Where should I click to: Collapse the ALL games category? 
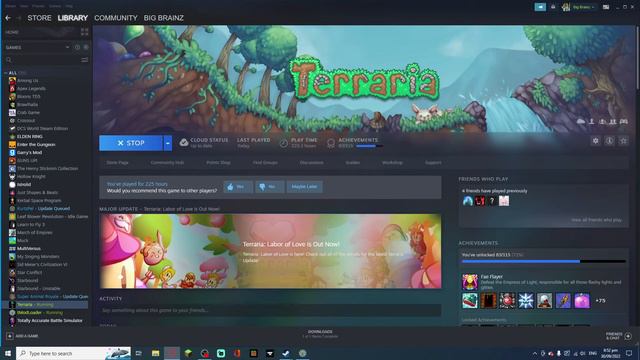click(x=6, y=73)
